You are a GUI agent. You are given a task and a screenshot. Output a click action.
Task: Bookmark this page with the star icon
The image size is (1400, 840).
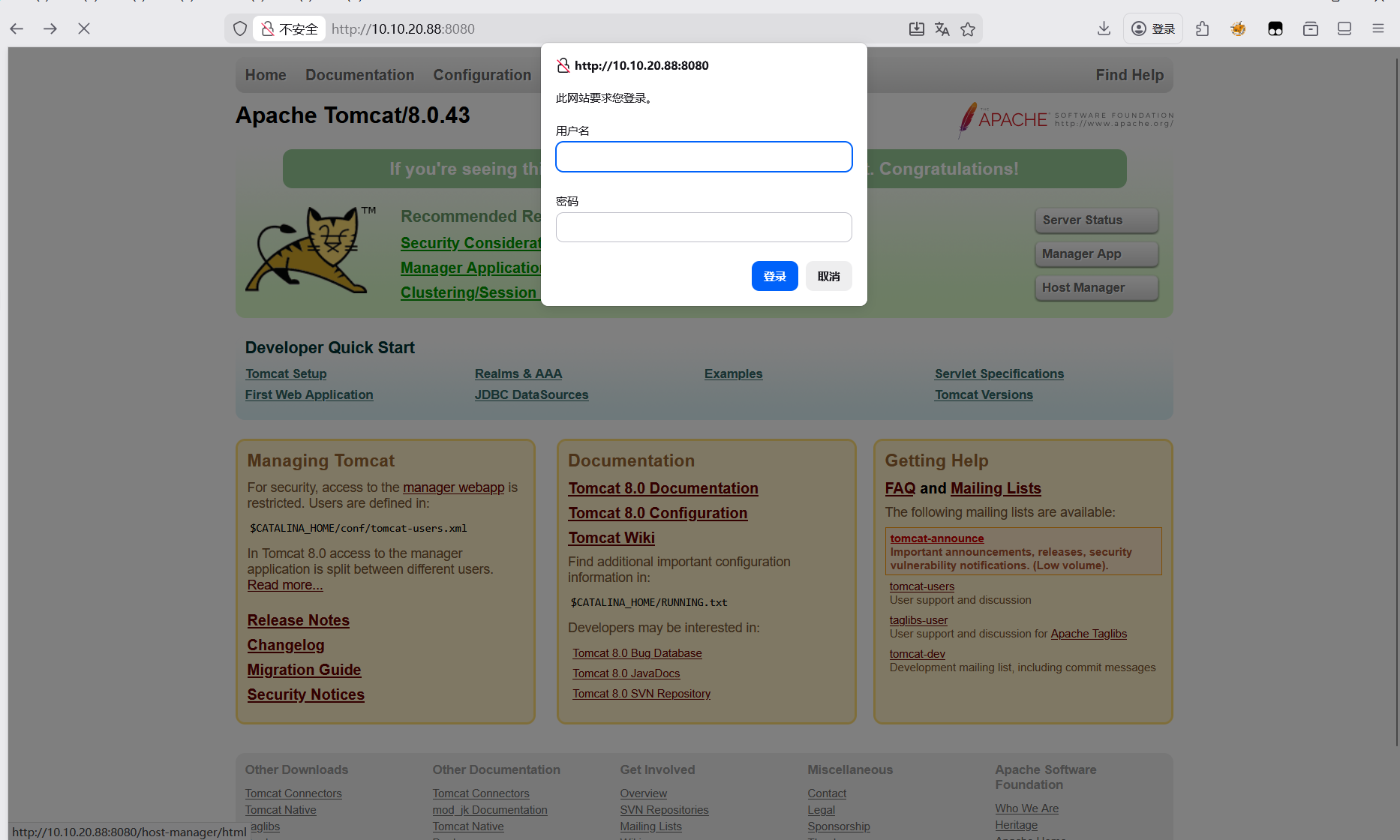968,28
